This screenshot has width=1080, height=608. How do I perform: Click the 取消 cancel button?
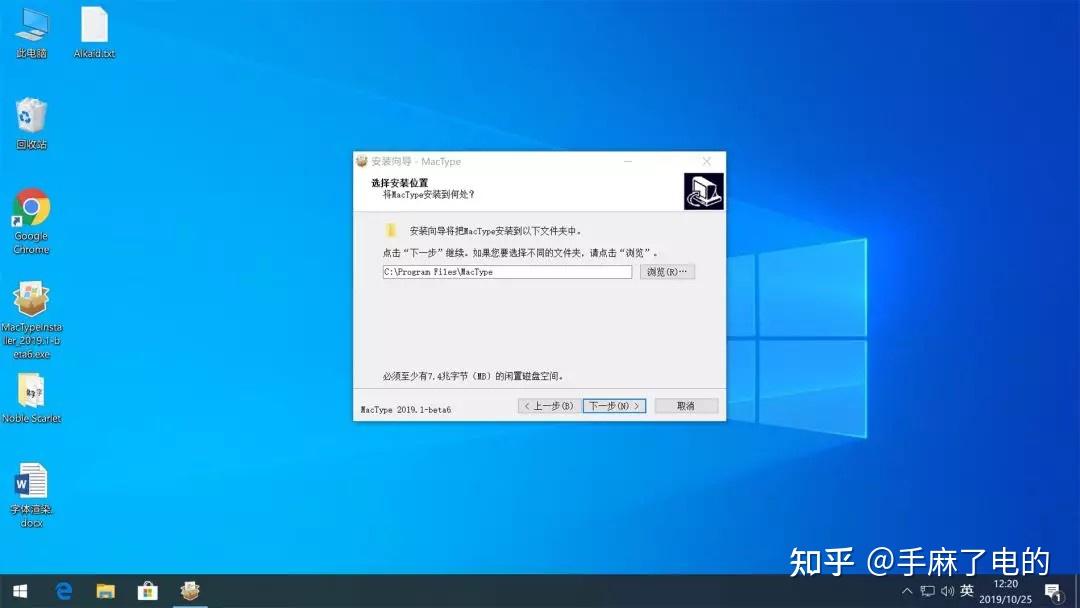click(x=686, y=405)
